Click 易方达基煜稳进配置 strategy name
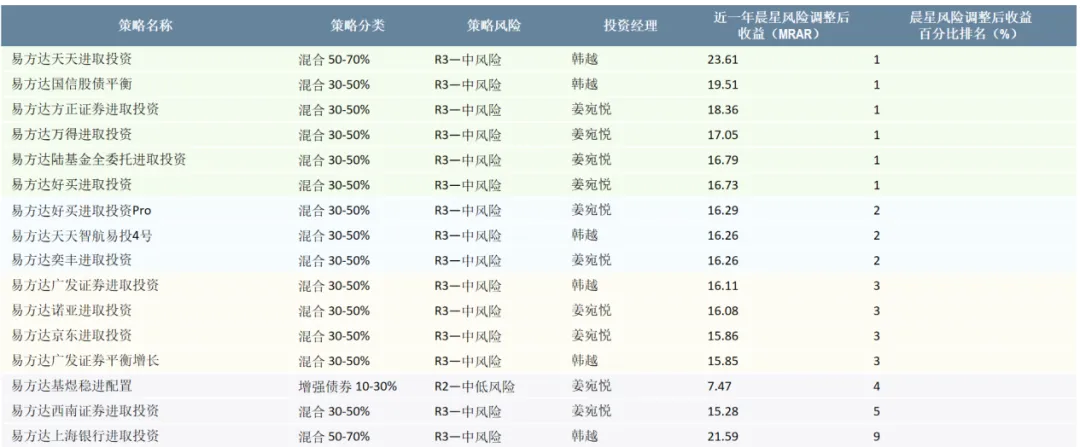 pos(65,385)
